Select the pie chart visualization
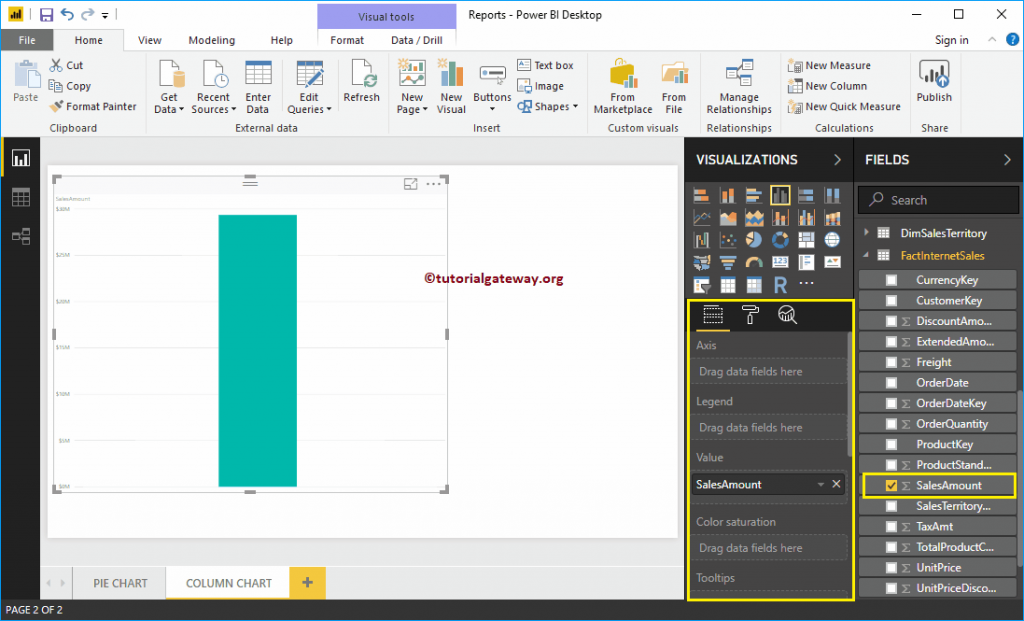The height and width of the screenshot is (621, 1024). 754,240
